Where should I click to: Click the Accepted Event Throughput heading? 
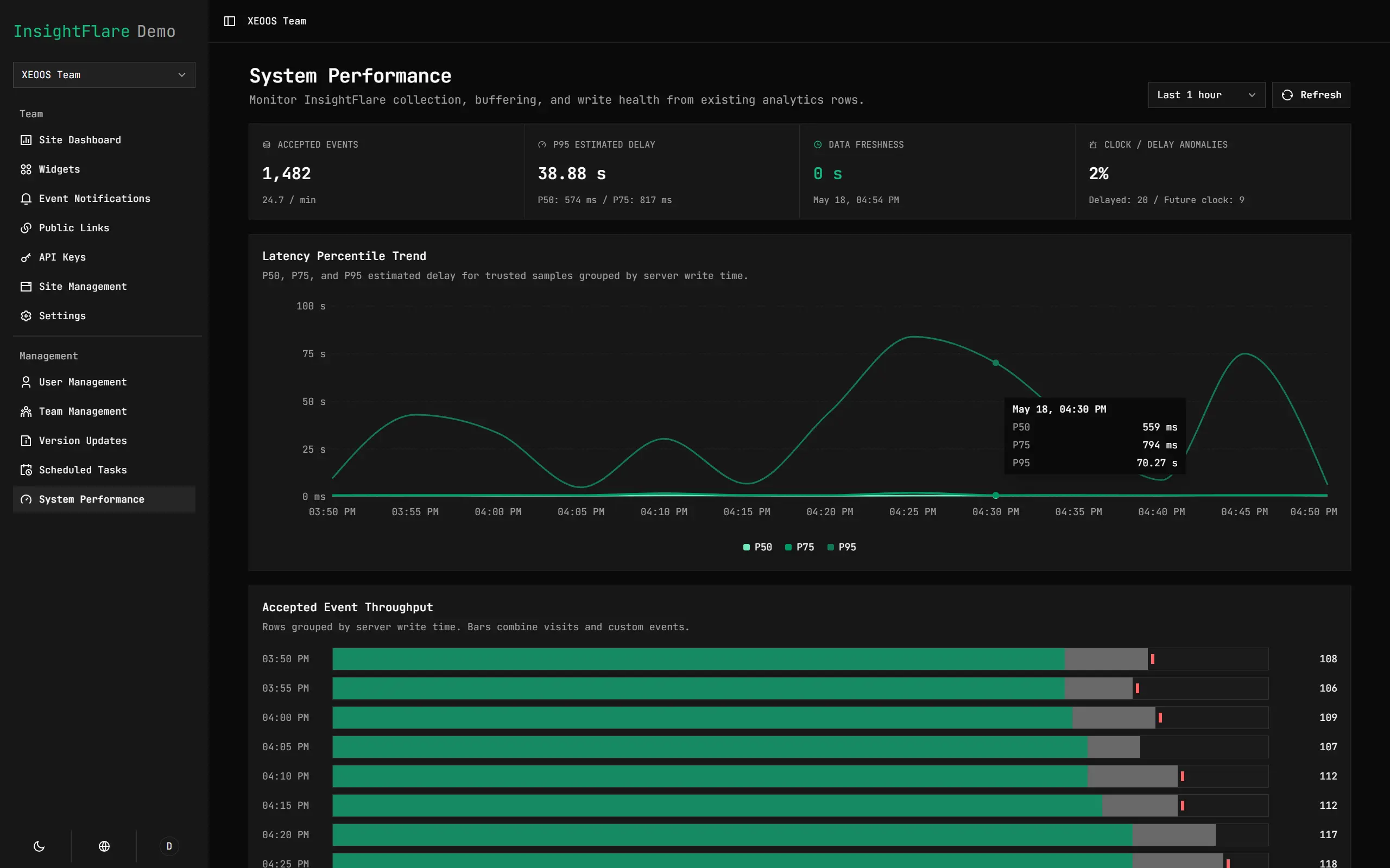347,607
